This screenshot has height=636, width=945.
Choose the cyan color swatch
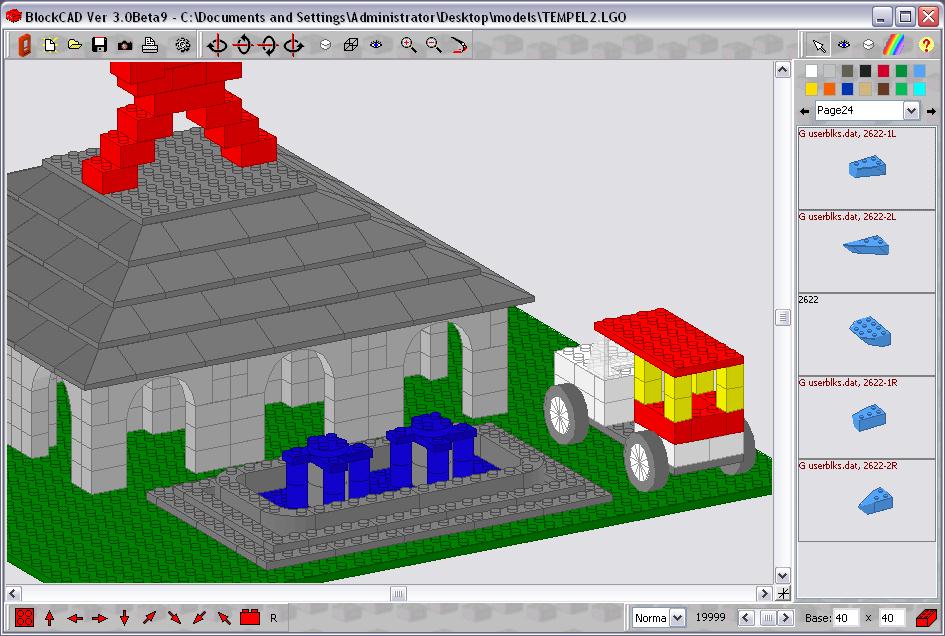pyautogui.click(x=919, y=89)
